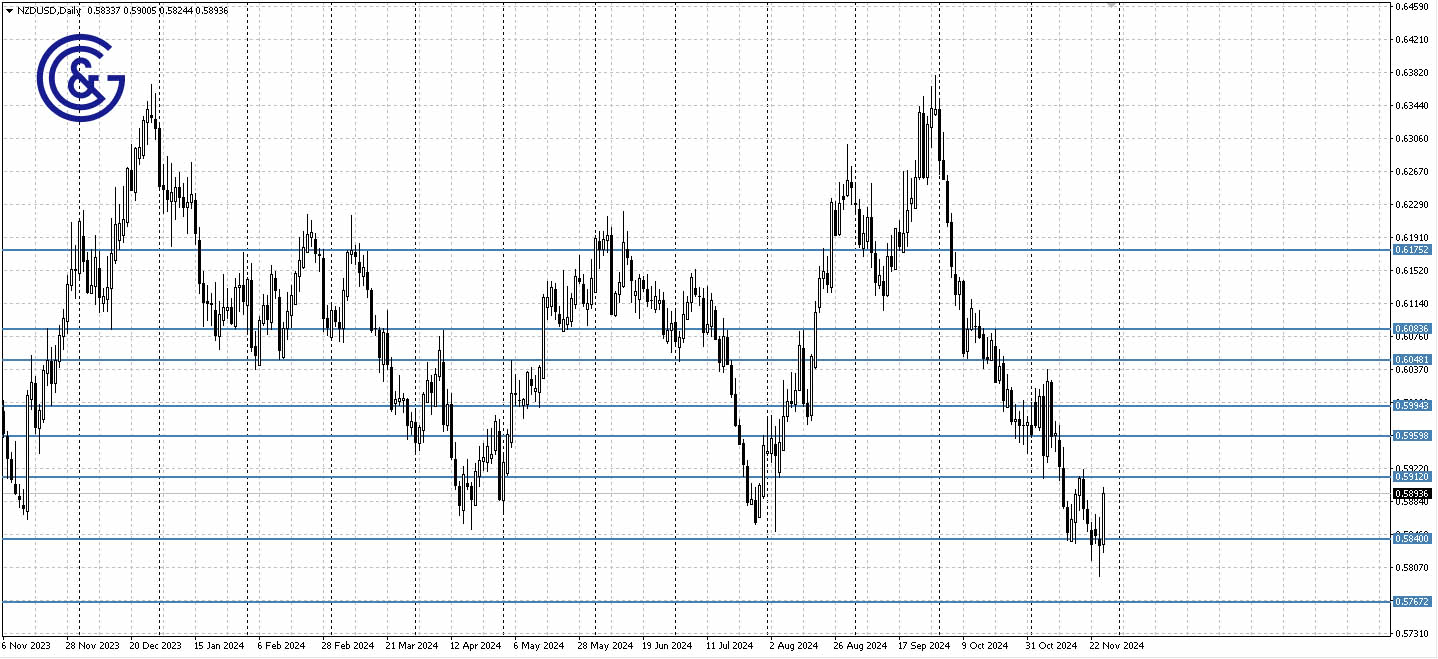Click the 6 Nov 2023 date label

coord(28,646)
